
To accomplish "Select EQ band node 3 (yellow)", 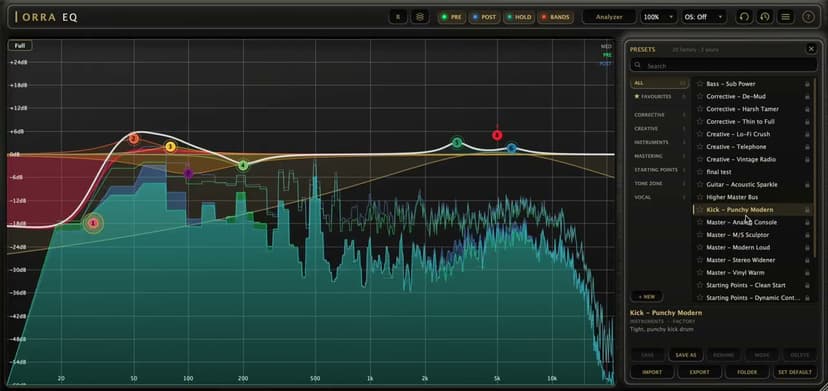I will pos(170,147).
